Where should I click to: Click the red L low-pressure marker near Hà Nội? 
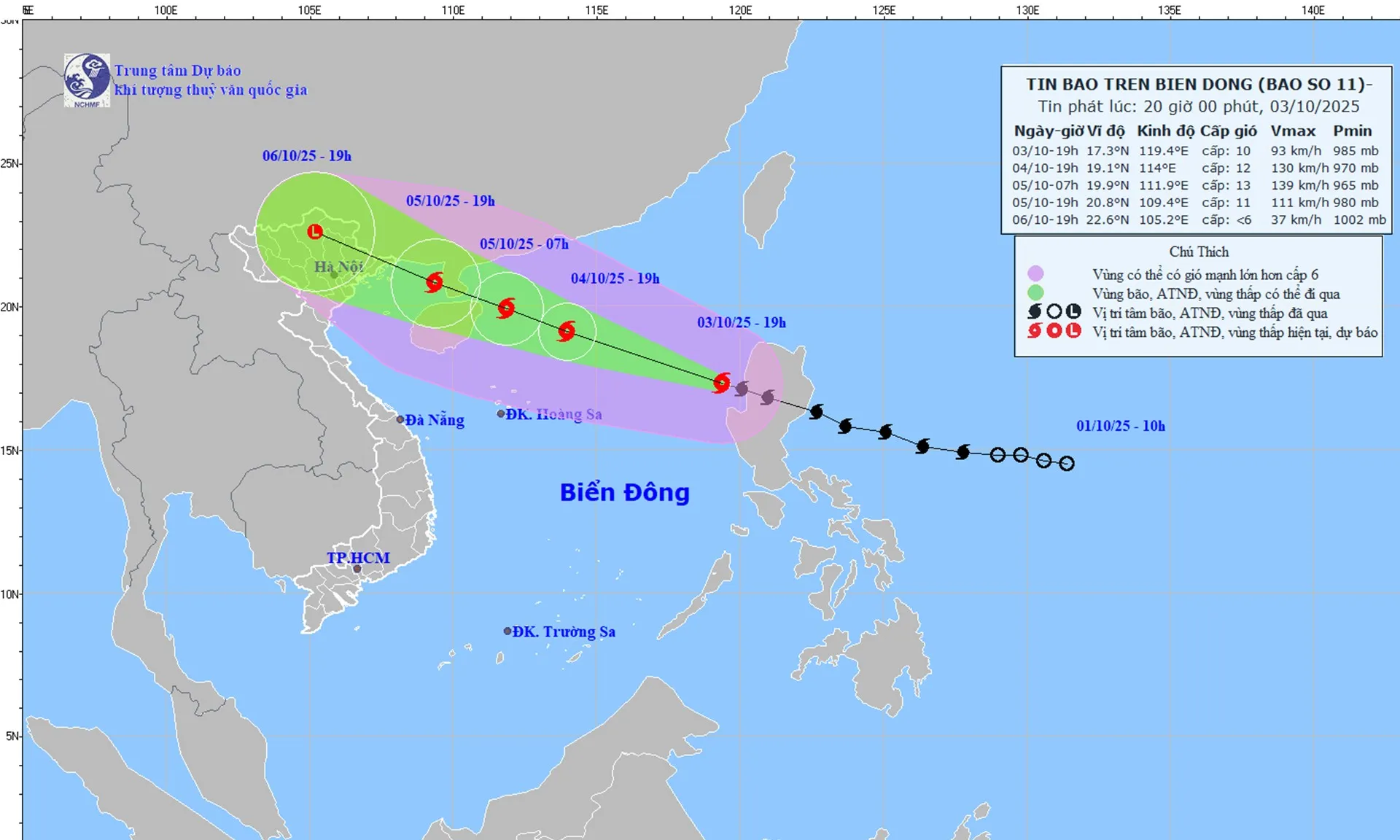pyautogui.click(x=315, y=232)
